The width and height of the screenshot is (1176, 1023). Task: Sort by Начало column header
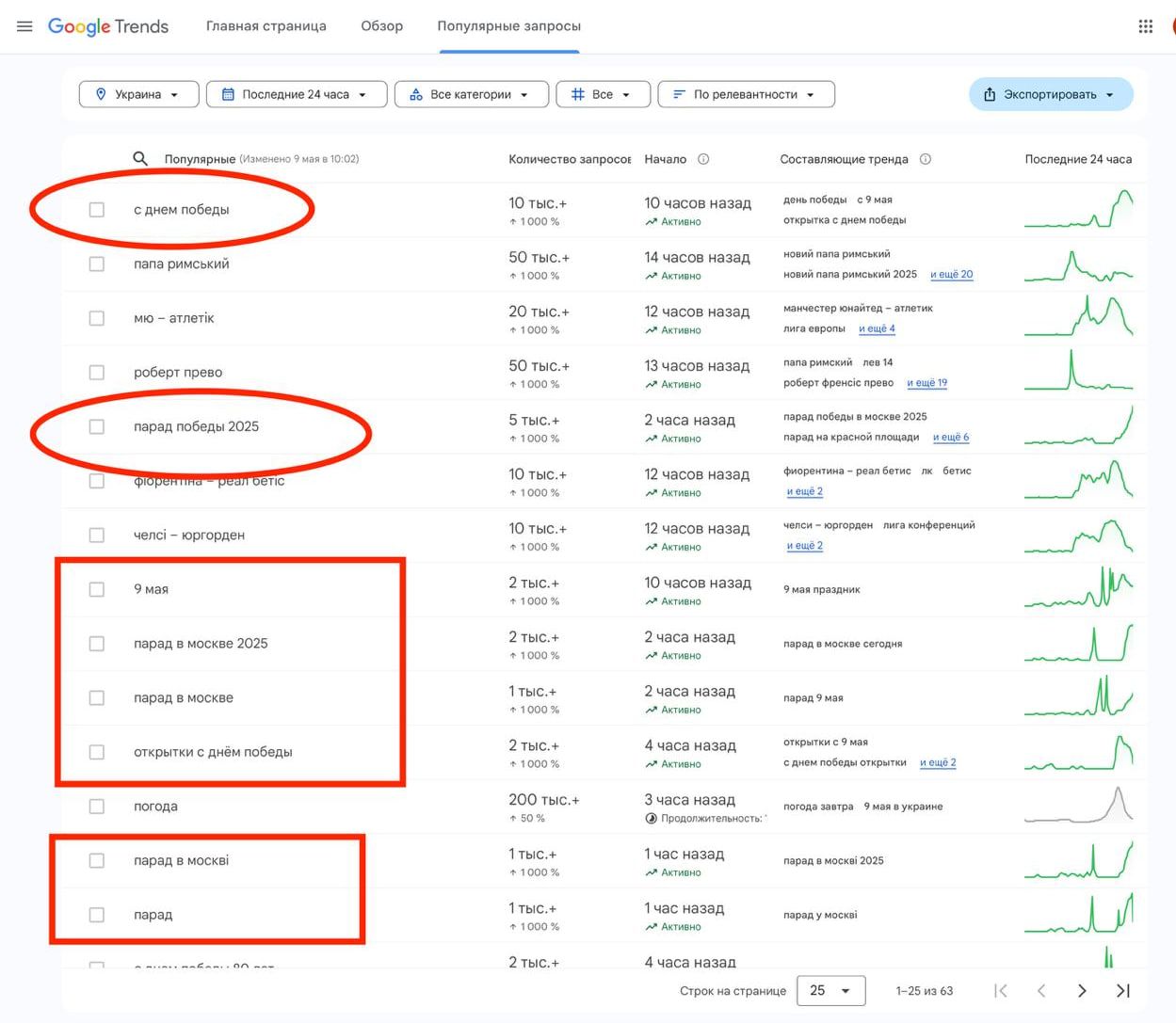666,159
